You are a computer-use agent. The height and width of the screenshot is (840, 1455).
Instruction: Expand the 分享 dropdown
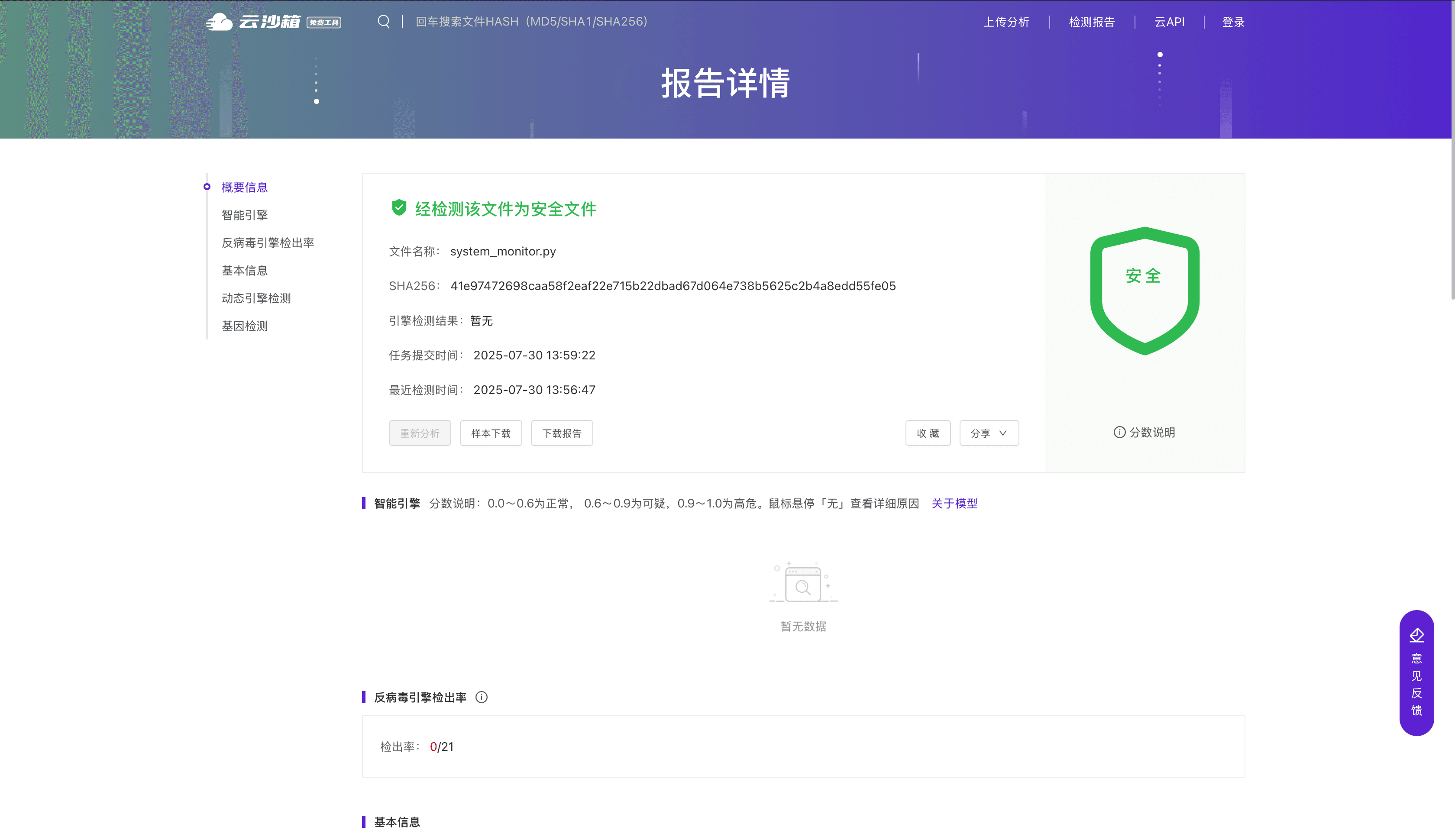(989, 433)
